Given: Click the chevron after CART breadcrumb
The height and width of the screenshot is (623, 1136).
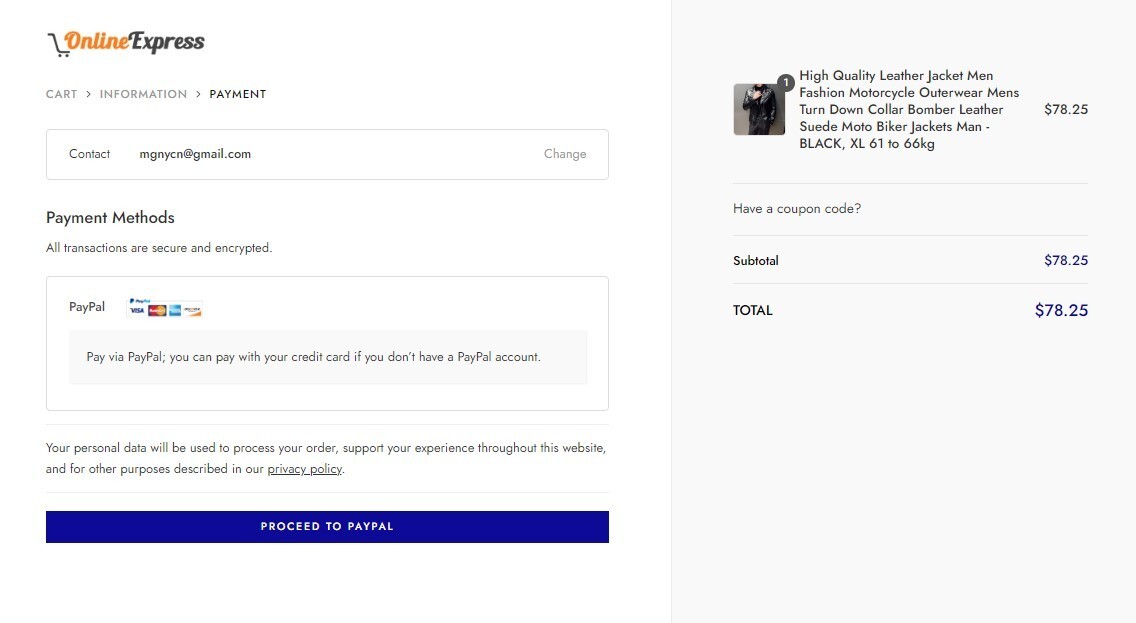Looking at the screenshot, I should point(88,94).
